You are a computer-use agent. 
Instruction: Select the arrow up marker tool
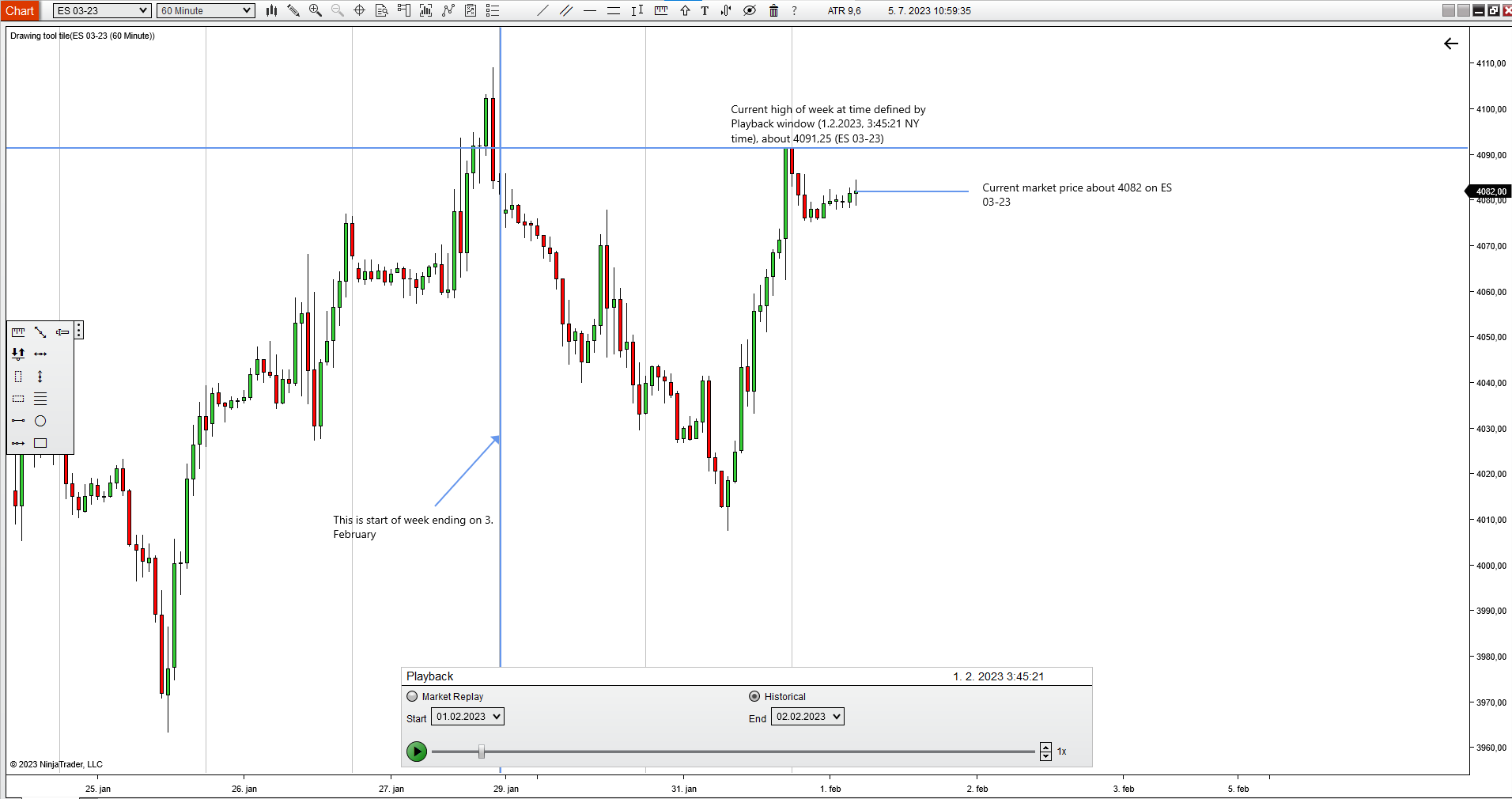click(x=685, y=10)
